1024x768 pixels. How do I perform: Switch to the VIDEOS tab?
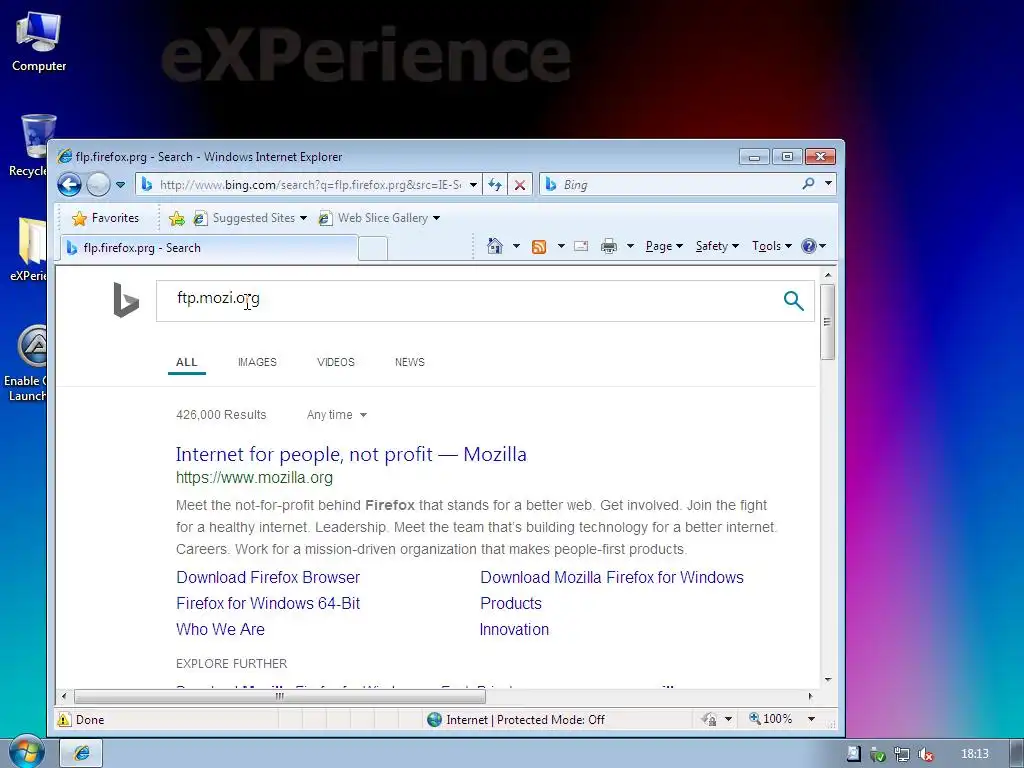point(336,362)
